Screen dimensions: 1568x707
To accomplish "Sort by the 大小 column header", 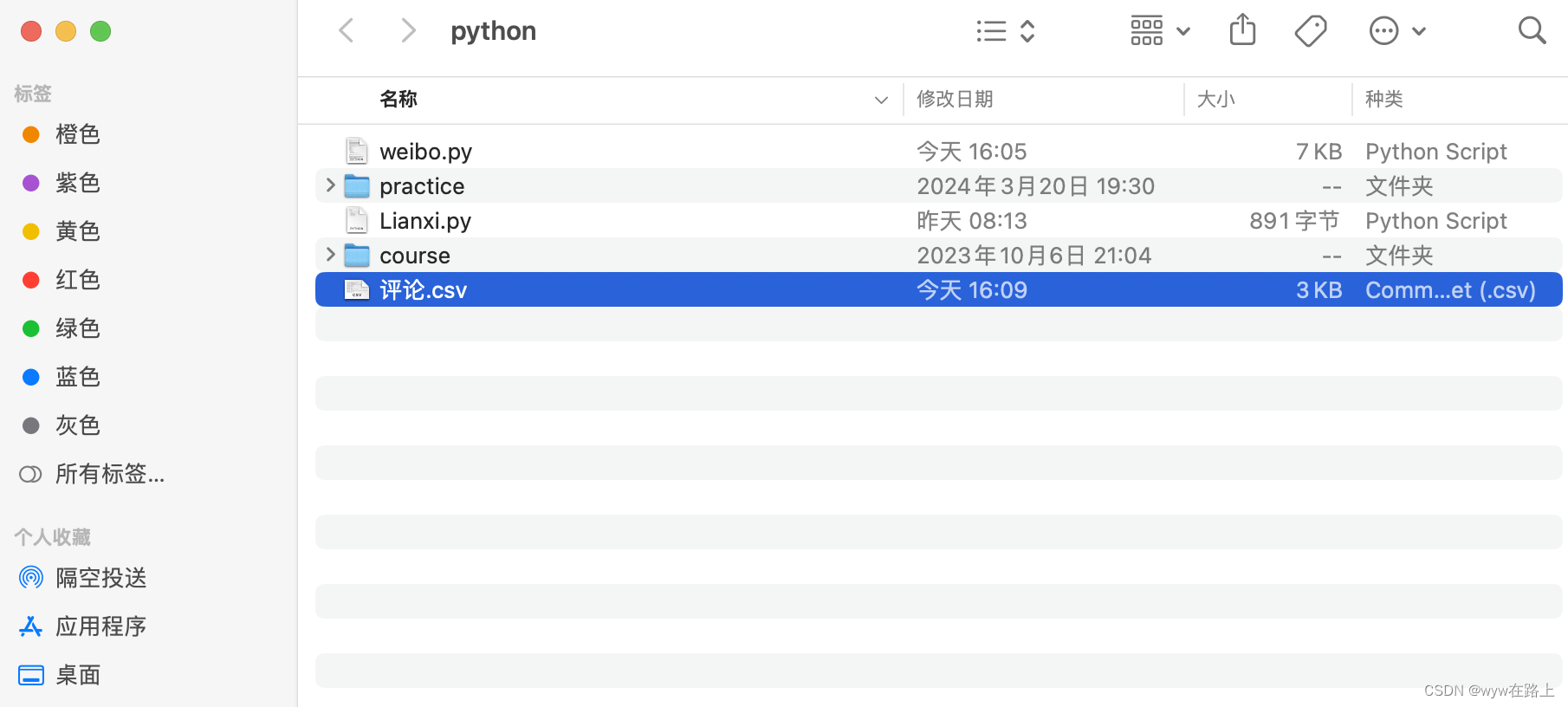I will [1215, 100].
